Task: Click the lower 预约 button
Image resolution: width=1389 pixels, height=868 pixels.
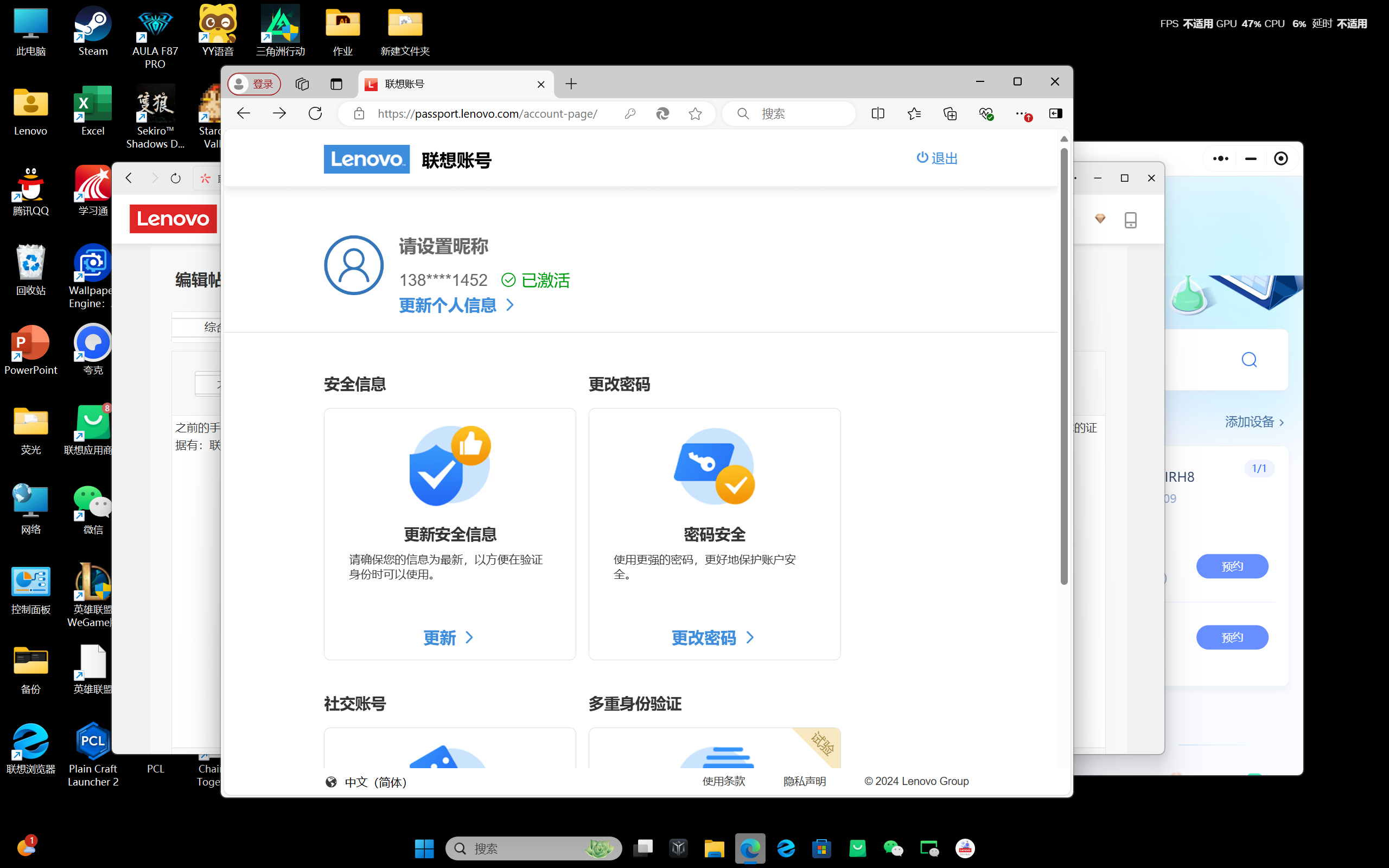Action: [1232, 637]
